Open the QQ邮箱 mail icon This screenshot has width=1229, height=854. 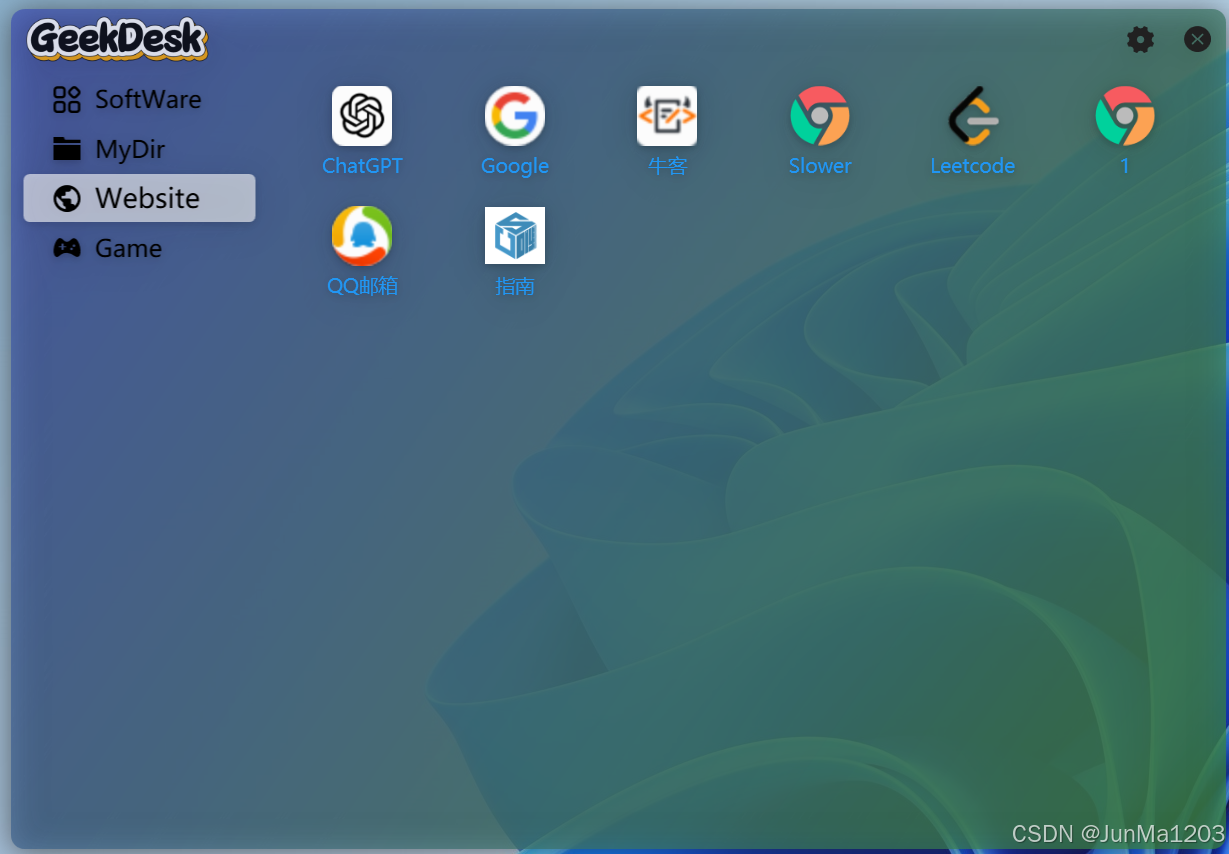click(x=362, y=236)
